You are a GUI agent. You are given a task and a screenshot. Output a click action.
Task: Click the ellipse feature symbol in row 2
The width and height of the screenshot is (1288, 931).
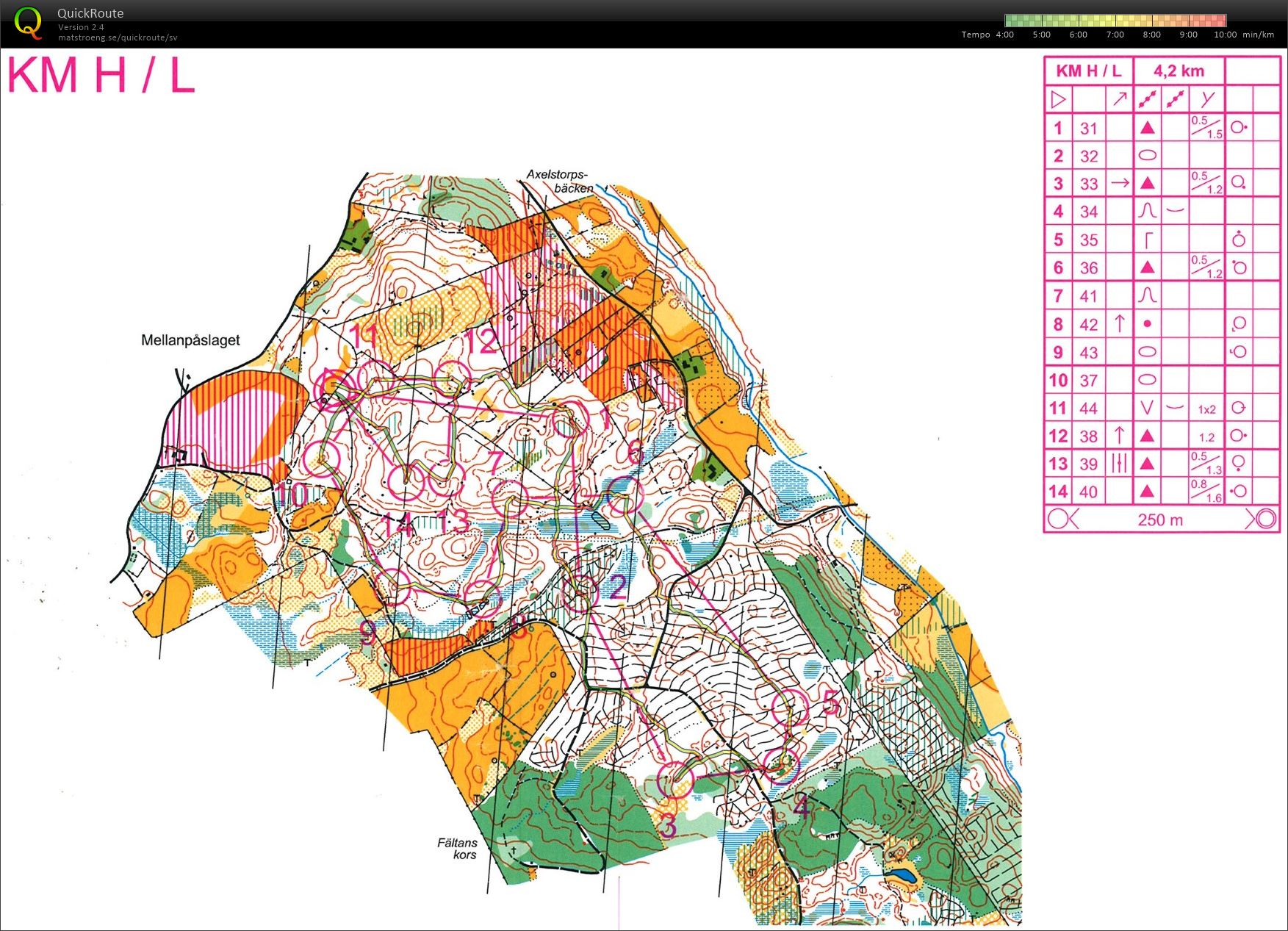coord(1147,156)
